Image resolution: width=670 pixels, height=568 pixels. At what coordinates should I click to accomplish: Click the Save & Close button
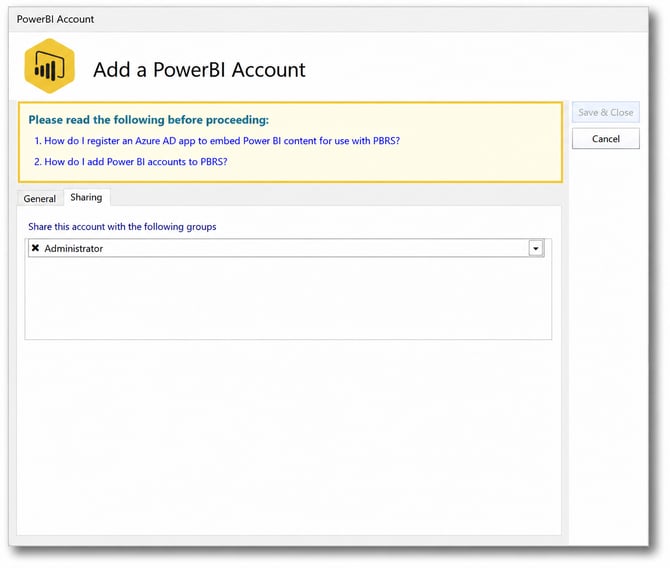(605, 112)
